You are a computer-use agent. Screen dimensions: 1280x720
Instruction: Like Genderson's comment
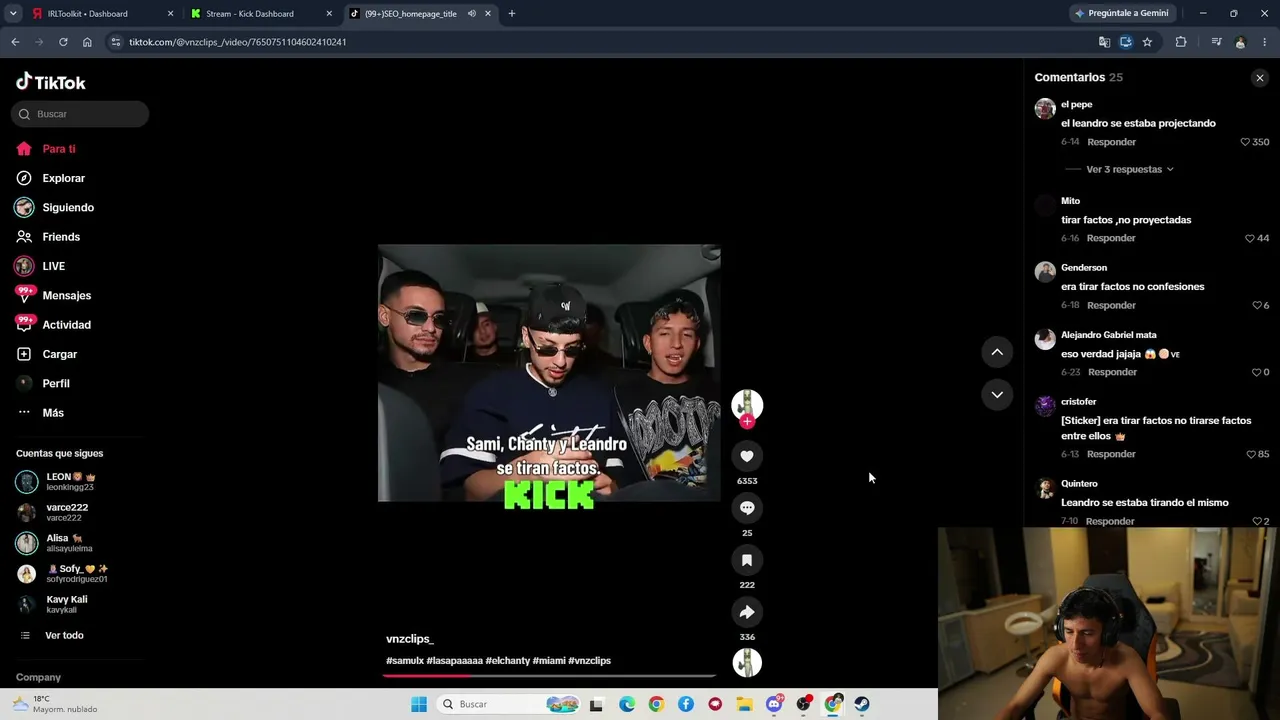pyautogui.click(x=1257, y=305)
